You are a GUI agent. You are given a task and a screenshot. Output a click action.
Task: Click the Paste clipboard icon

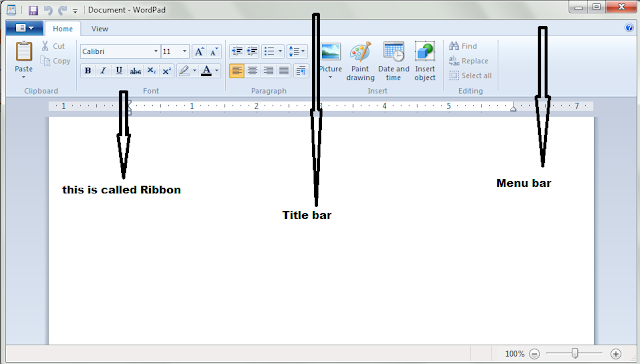(x=24, y=52)
